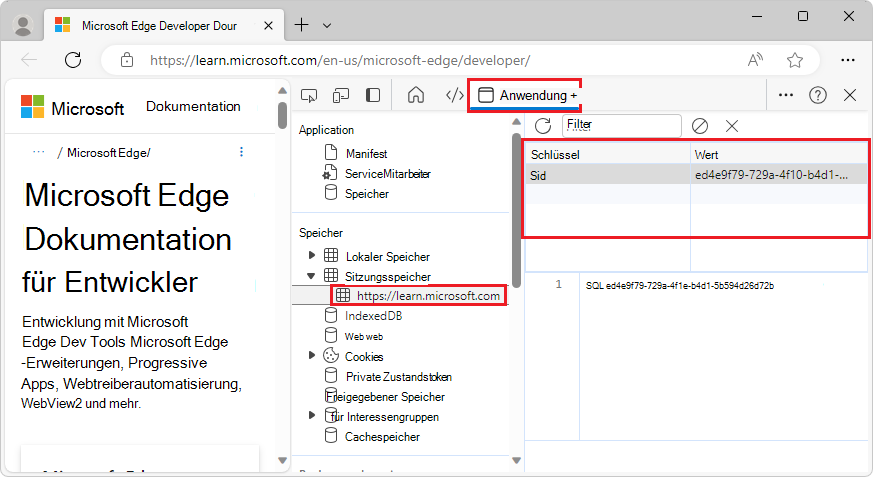
Task: Open the Web web item
Action: (x=364, y=336)
